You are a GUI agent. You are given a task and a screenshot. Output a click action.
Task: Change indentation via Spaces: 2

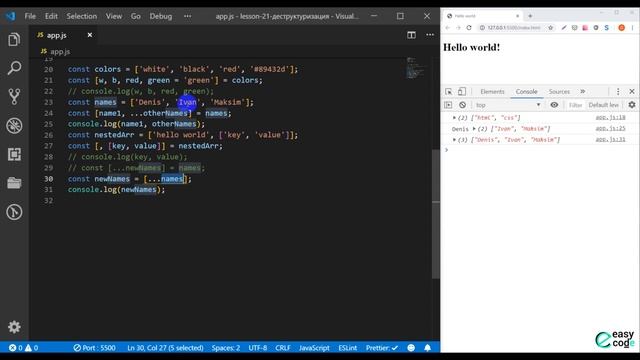[226, 348]
